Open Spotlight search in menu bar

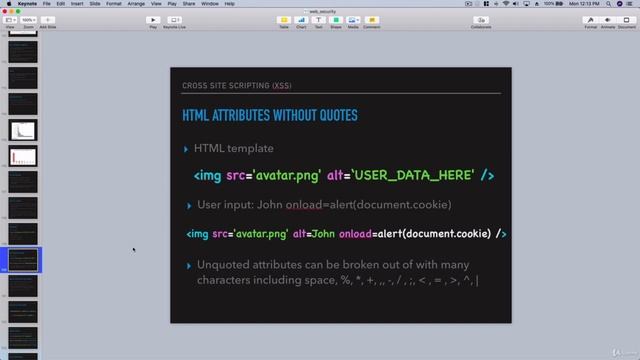(x=608, y=4)
